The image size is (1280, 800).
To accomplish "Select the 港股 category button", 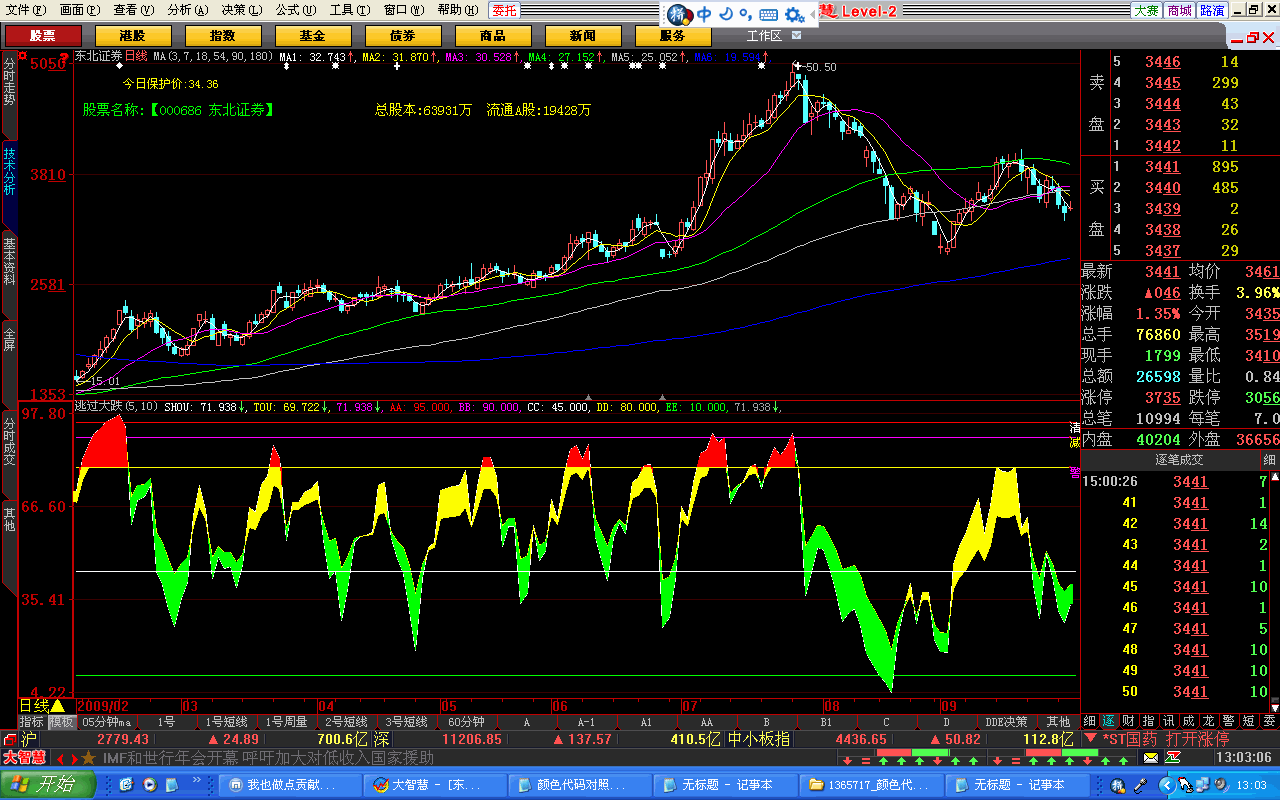I will pyautogui.click(x=132, y=36).
